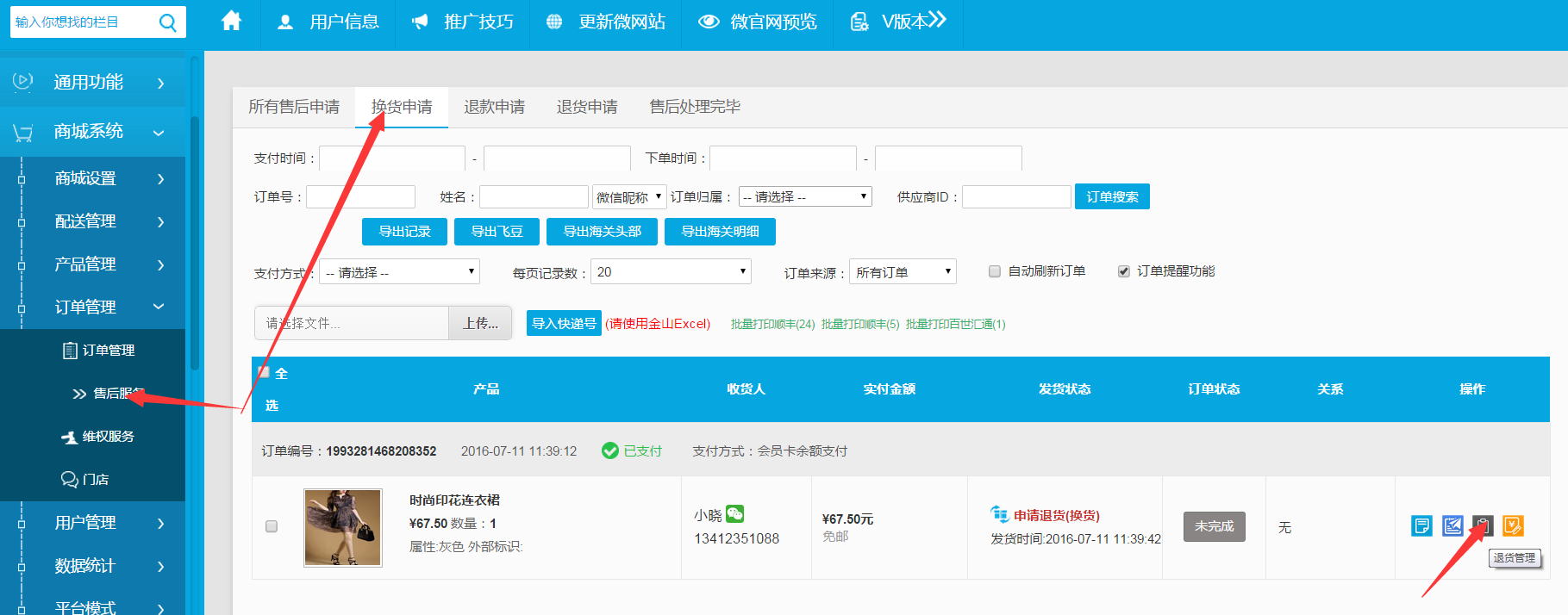Image resolution: width=1568 pixels, height=615 pixels.
Task: Open the 订单归属 dropdown
Action: [805, 196]
